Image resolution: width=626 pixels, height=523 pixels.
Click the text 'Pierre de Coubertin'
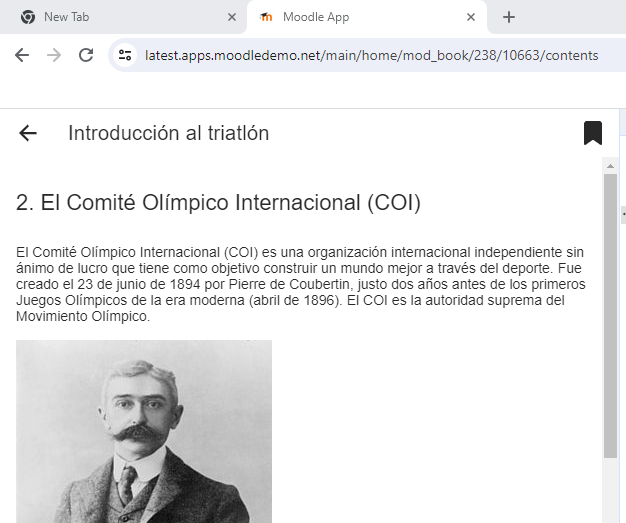point(289,284)
